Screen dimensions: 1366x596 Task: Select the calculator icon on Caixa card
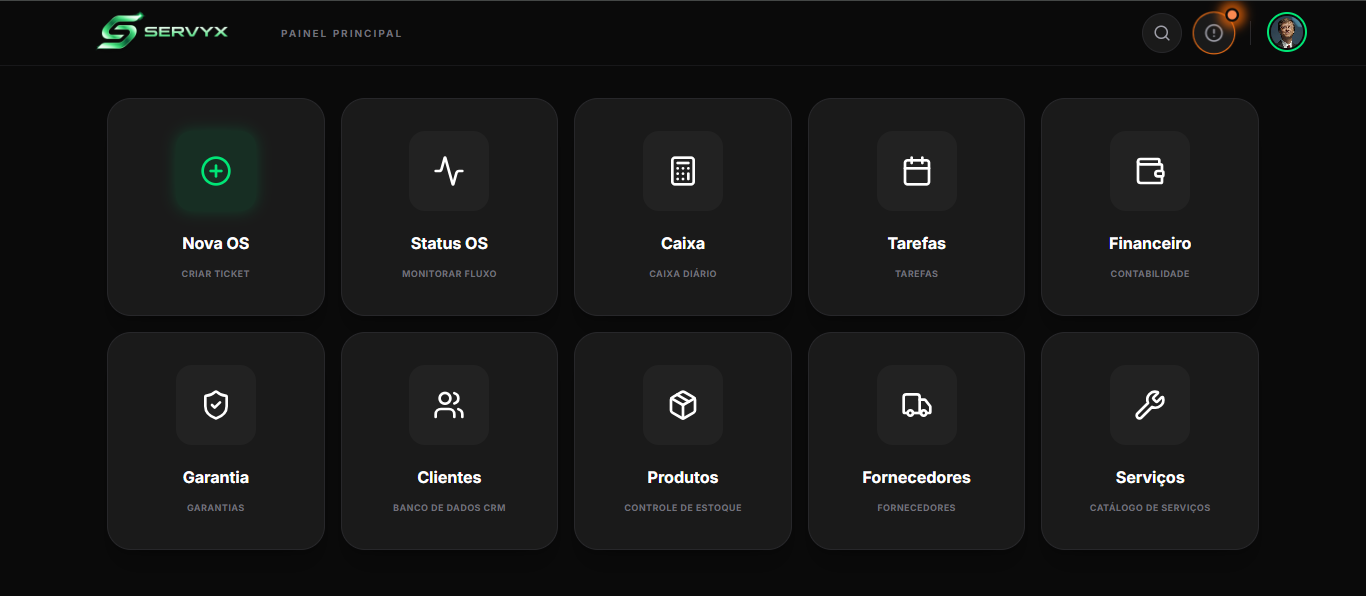(x=683, y=171)
